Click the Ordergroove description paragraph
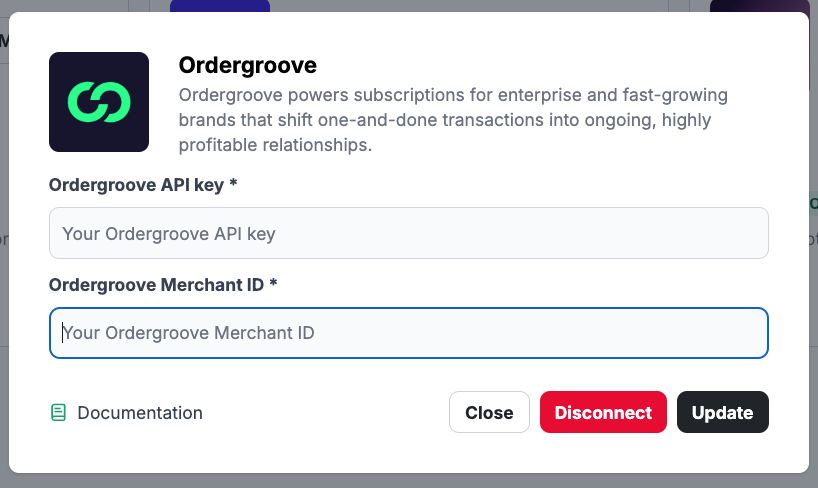Viewport: 818px width, 488px height. [x=452, y=120]
